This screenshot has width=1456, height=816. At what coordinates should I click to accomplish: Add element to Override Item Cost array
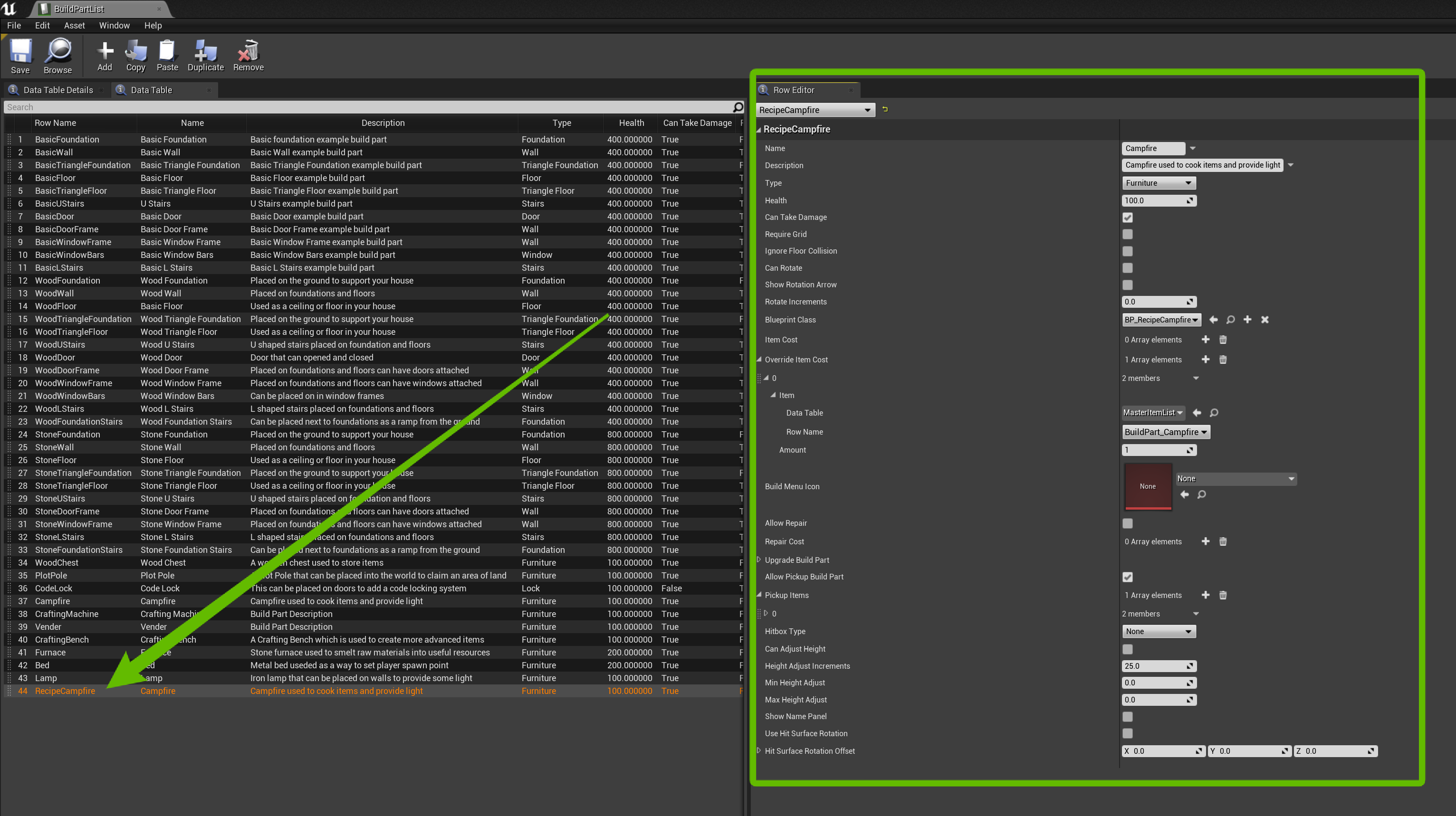coord(1205,360)
